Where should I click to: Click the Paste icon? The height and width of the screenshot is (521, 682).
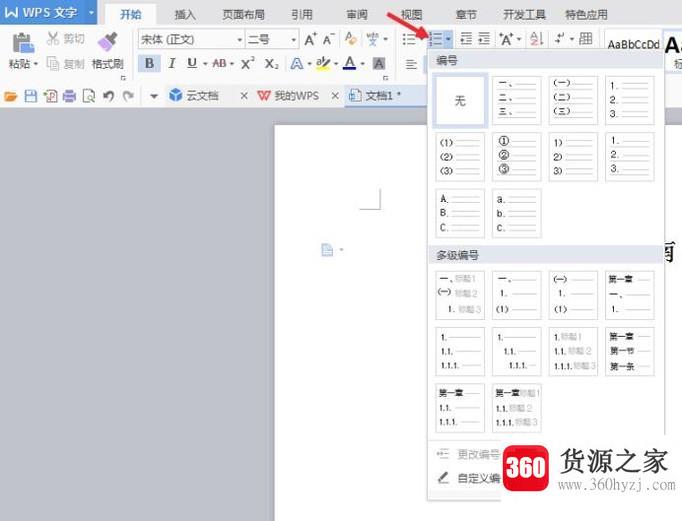coord(23,43)
